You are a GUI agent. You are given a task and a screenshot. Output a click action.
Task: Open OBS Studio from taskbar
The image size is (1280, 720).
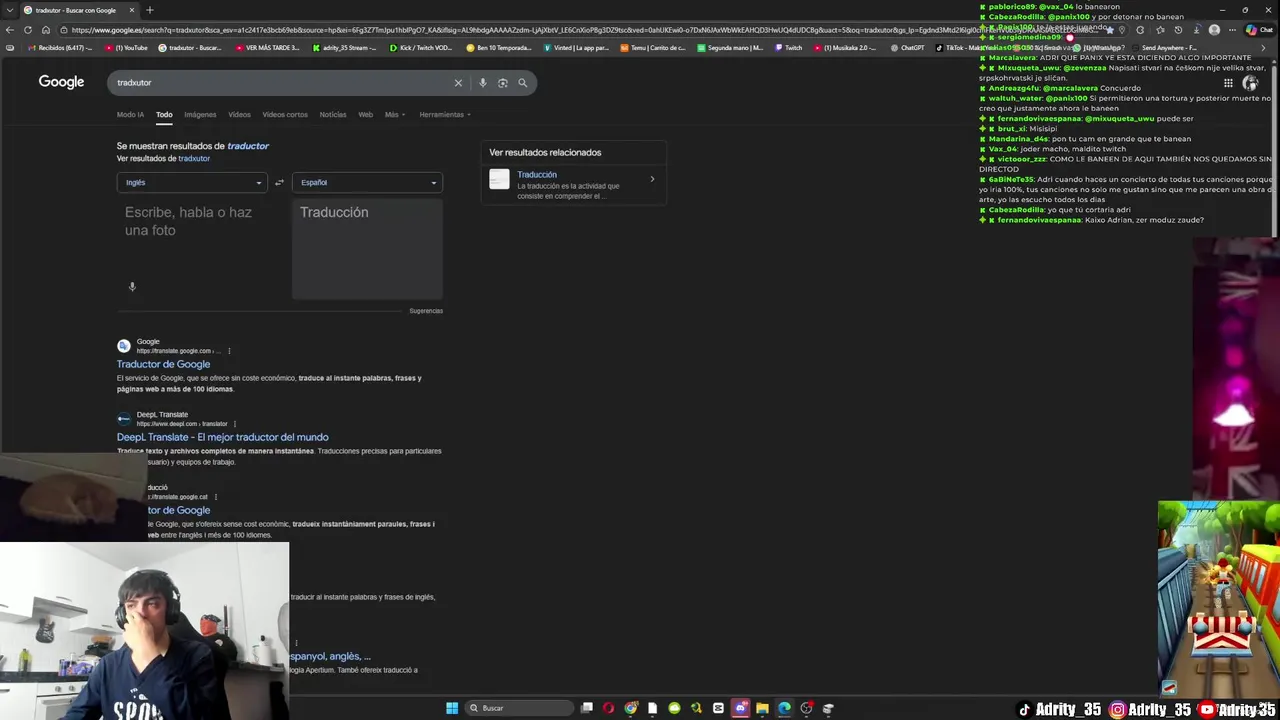(x=806, y=708)
